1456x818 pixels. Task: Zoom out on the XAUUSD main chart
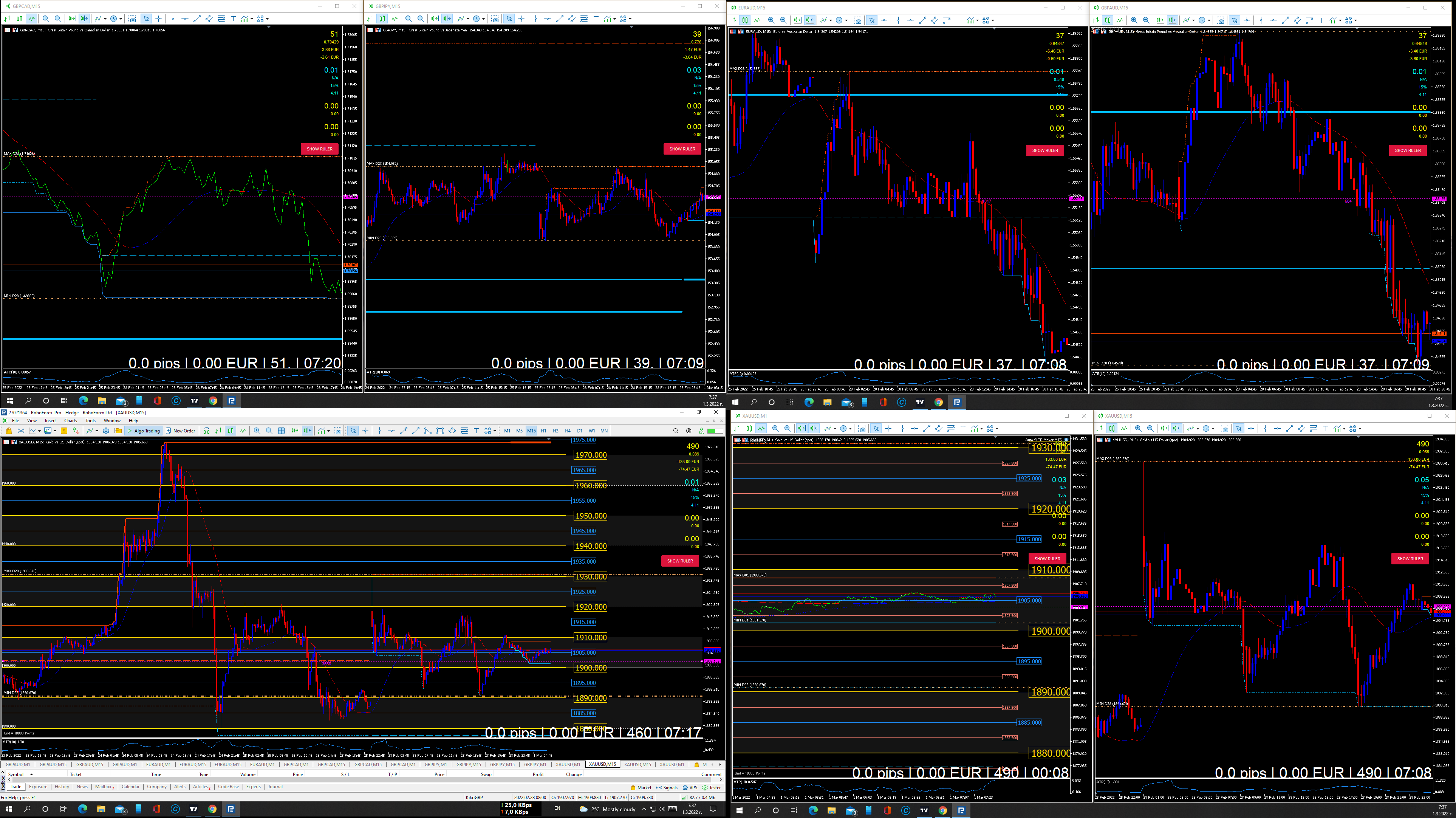[x=269, y=431]
